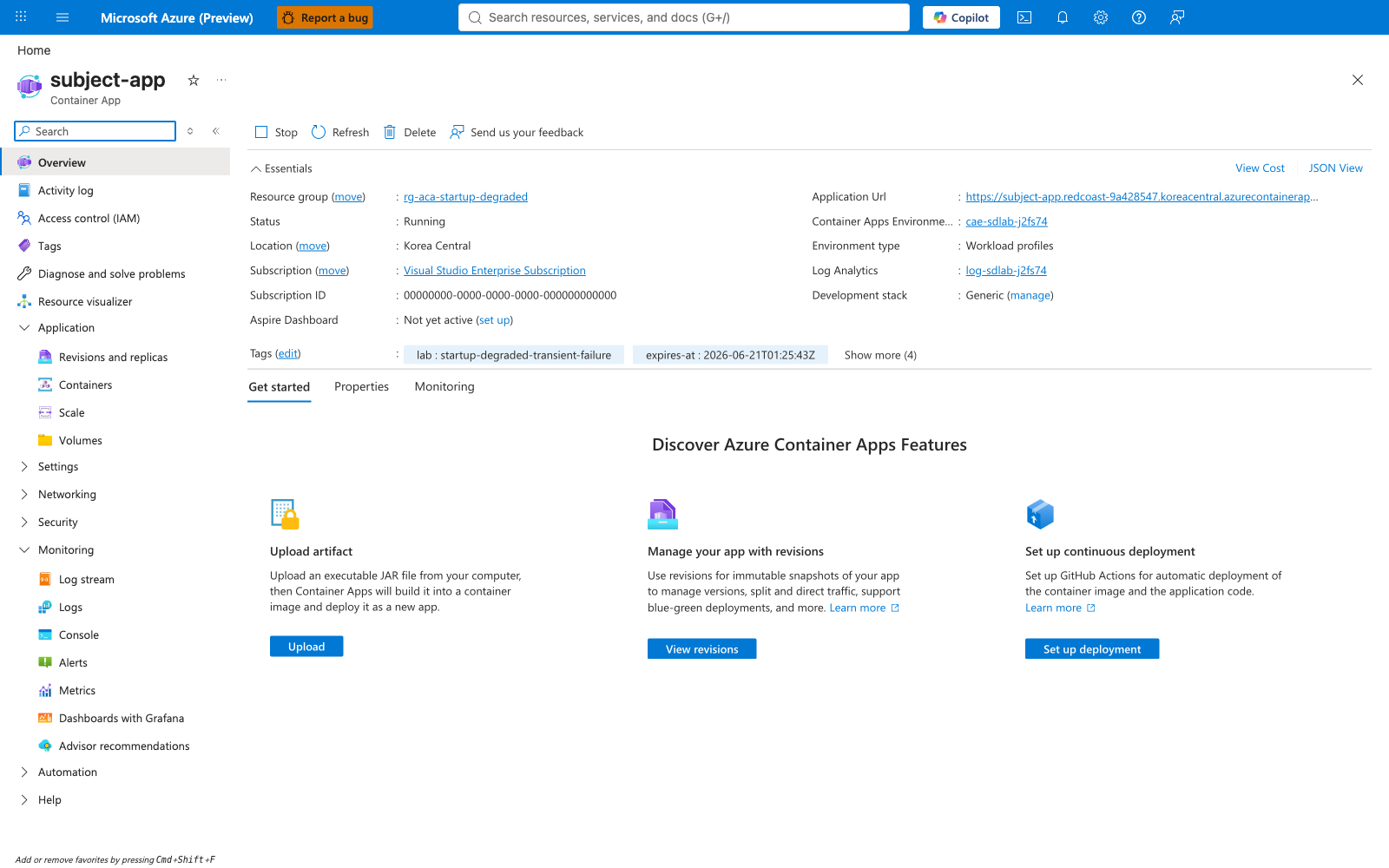Stop the container app

click(x=276, y=132)
